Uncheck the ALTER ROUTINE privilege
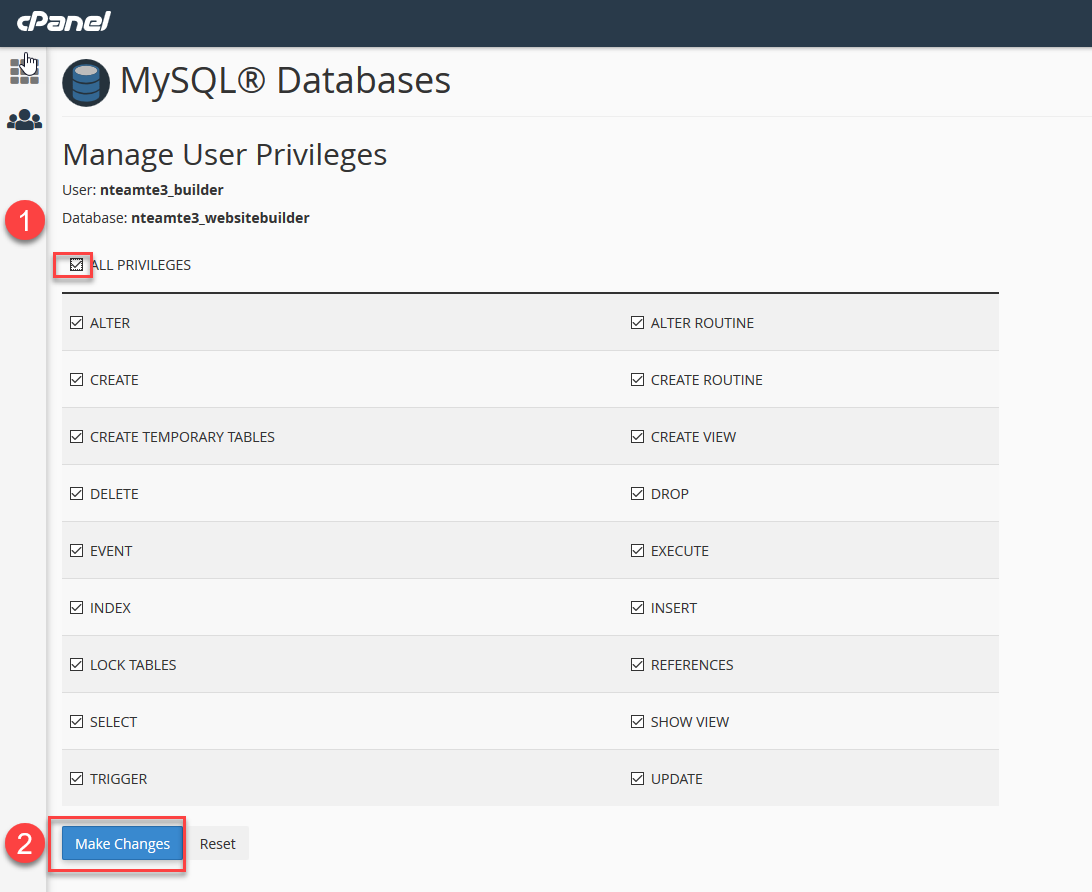Screen dimensions: 1092x892 pyautogui.click(x=637, y=322)
